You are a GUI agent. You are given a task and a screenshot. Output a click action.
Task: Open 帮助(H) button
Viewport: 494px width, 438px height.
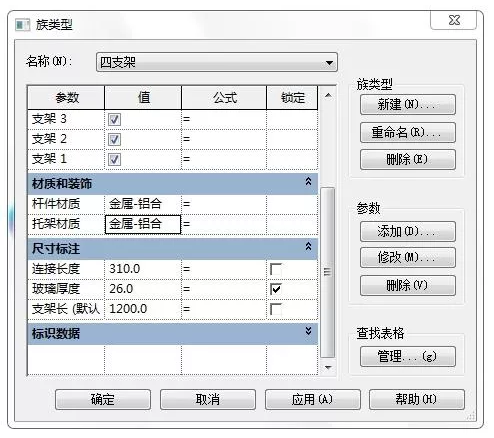click(x=417, y=399)
